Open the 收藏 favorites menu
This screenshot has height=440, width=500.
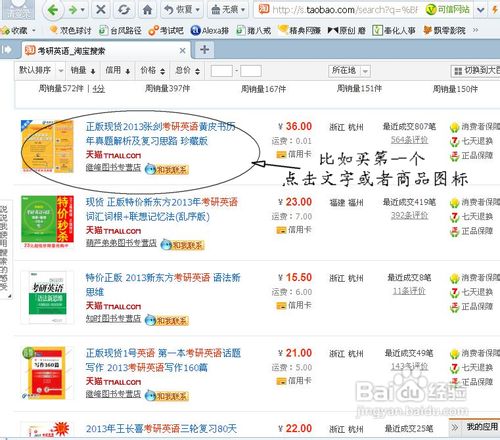coord(18,31)
